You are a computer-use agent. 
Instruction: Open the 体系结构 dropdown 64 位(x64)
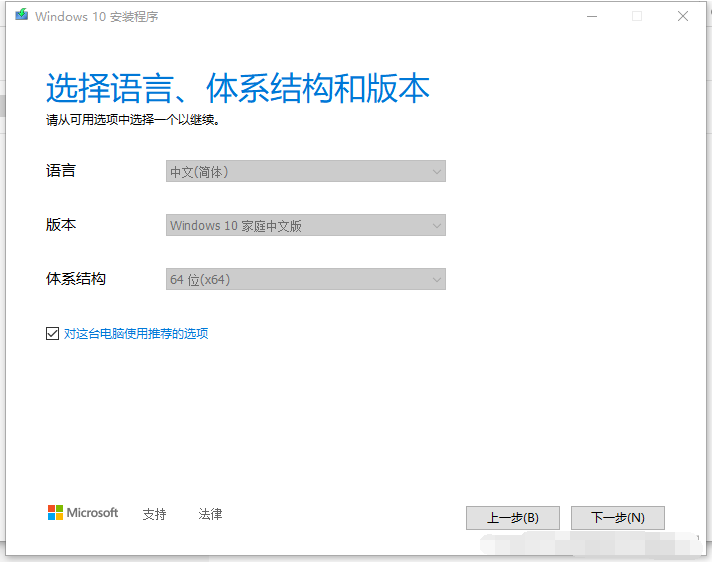click(306, 279)
